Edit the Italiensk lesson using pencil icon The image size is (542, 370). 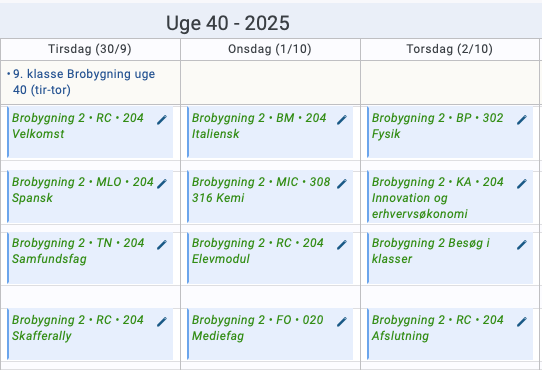(x=342, y=120)
